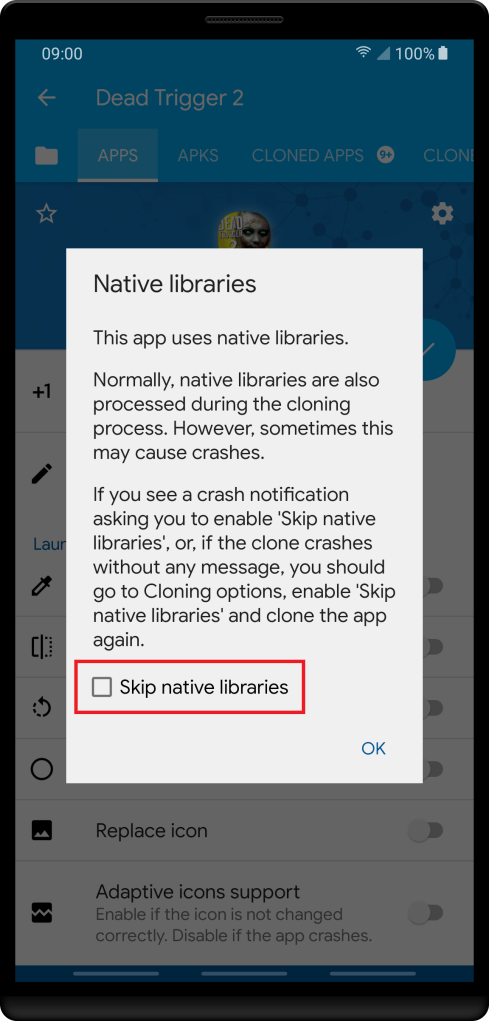Click the pencil edit icon
Screen dimensions: 489x1021
[x=42, y=473]
